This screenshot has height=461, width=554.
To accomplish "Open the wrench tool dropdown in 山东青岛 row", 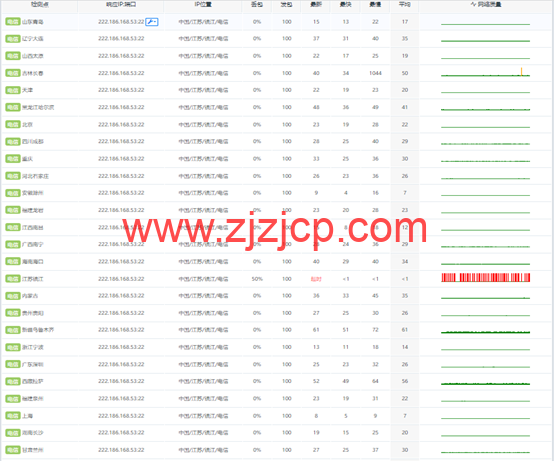I will point(152,22).
